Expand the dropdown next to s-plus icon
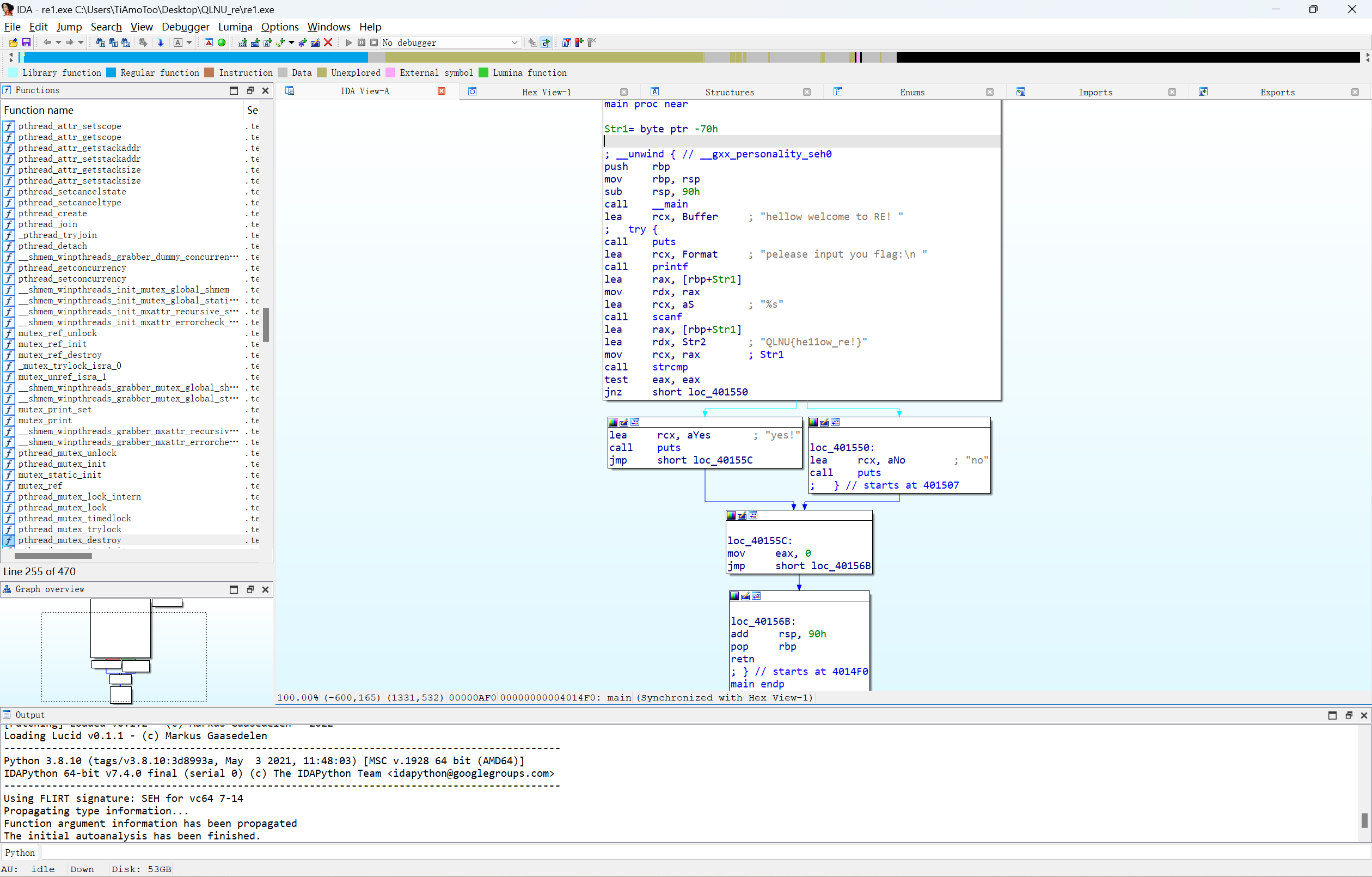The height and width of the screenshot is (877, 1372). (291, 42)
